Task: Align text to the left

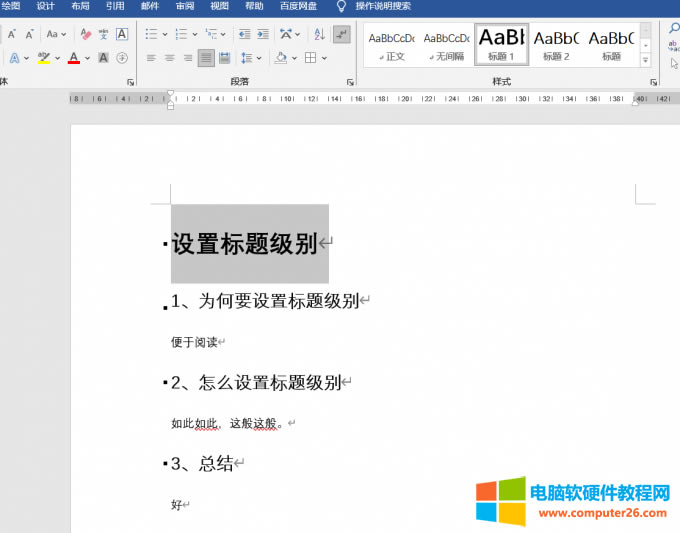Action: [x=151, y=58]
